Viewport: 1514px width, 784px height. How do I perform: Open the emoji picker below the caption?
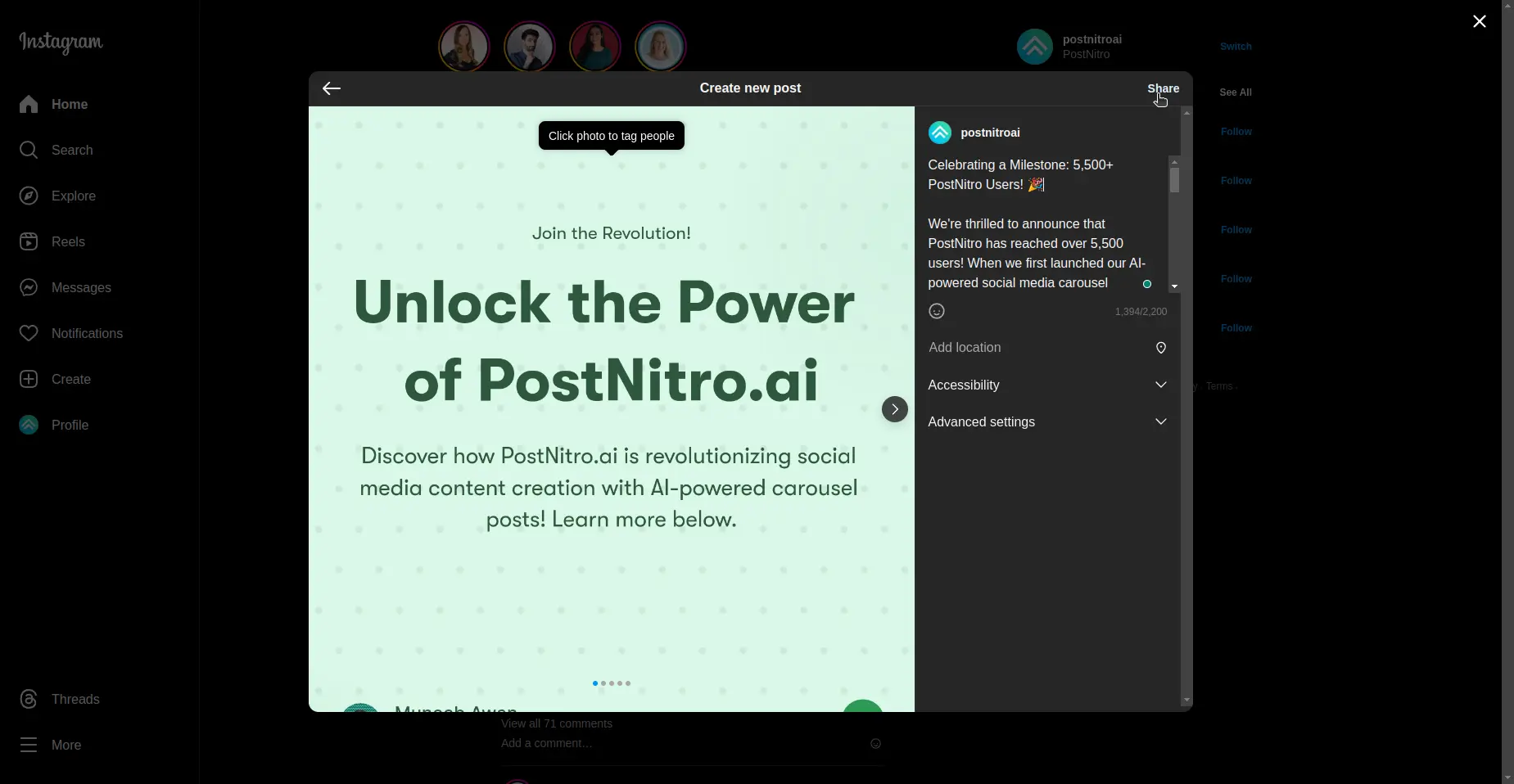coord(937,311)
